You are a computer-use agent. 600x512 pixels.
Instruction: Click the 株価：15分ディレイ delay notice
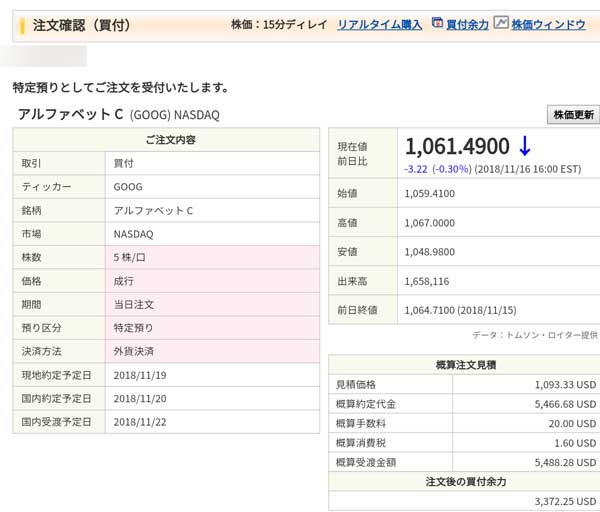pos(279,24)
